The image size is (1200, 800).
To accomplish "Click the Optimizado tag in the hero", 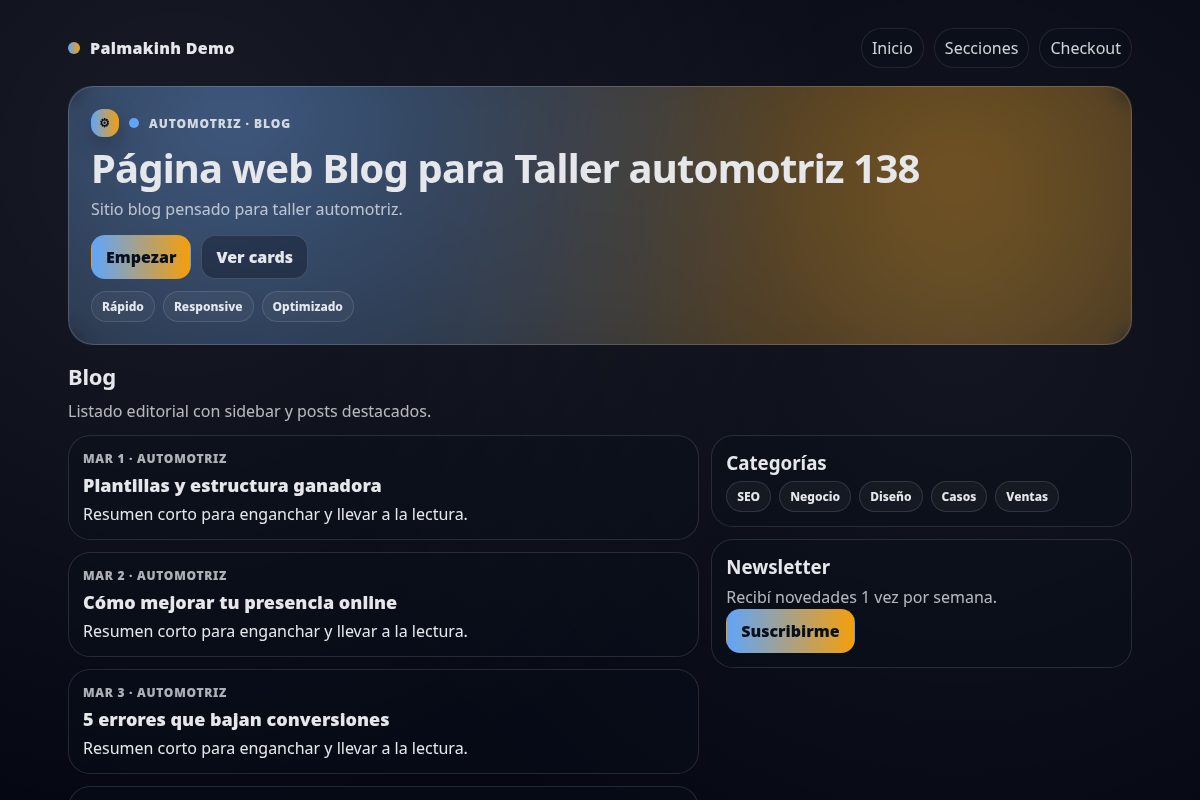I will click(x=308, y=306).
